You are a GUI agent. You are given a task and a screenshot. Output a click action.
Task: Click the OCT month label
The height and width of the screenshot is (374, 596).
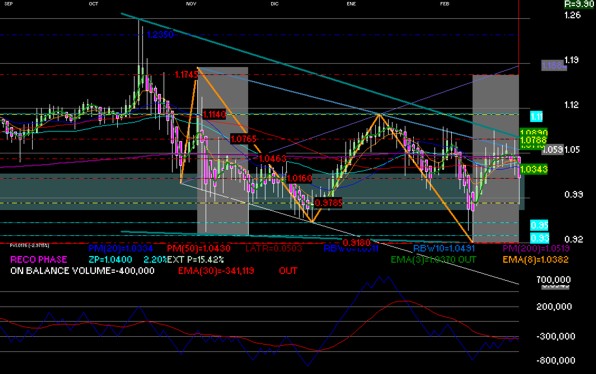93,4
